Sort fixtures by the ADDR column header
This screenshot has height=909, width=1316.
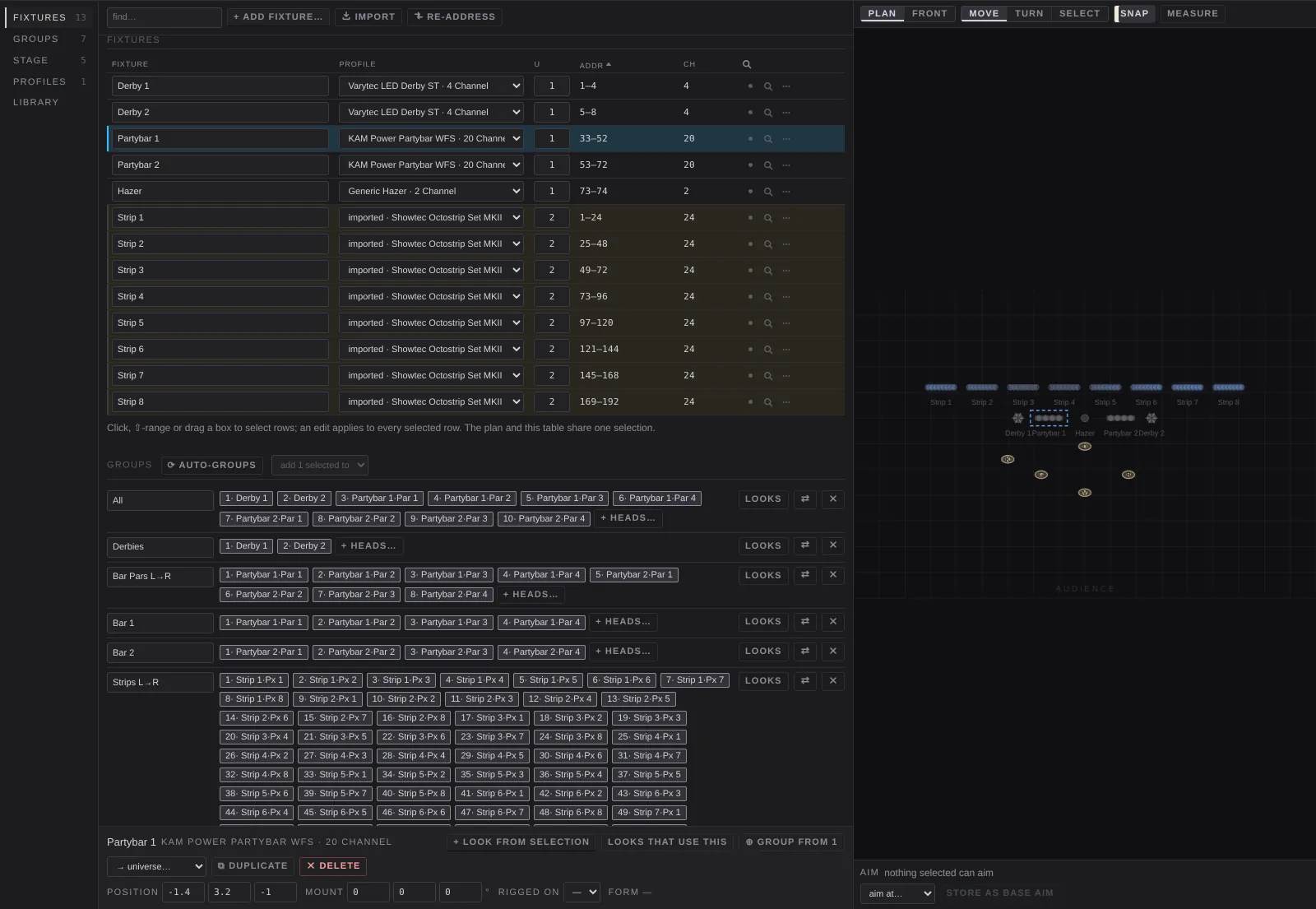(x=595, y=65)
